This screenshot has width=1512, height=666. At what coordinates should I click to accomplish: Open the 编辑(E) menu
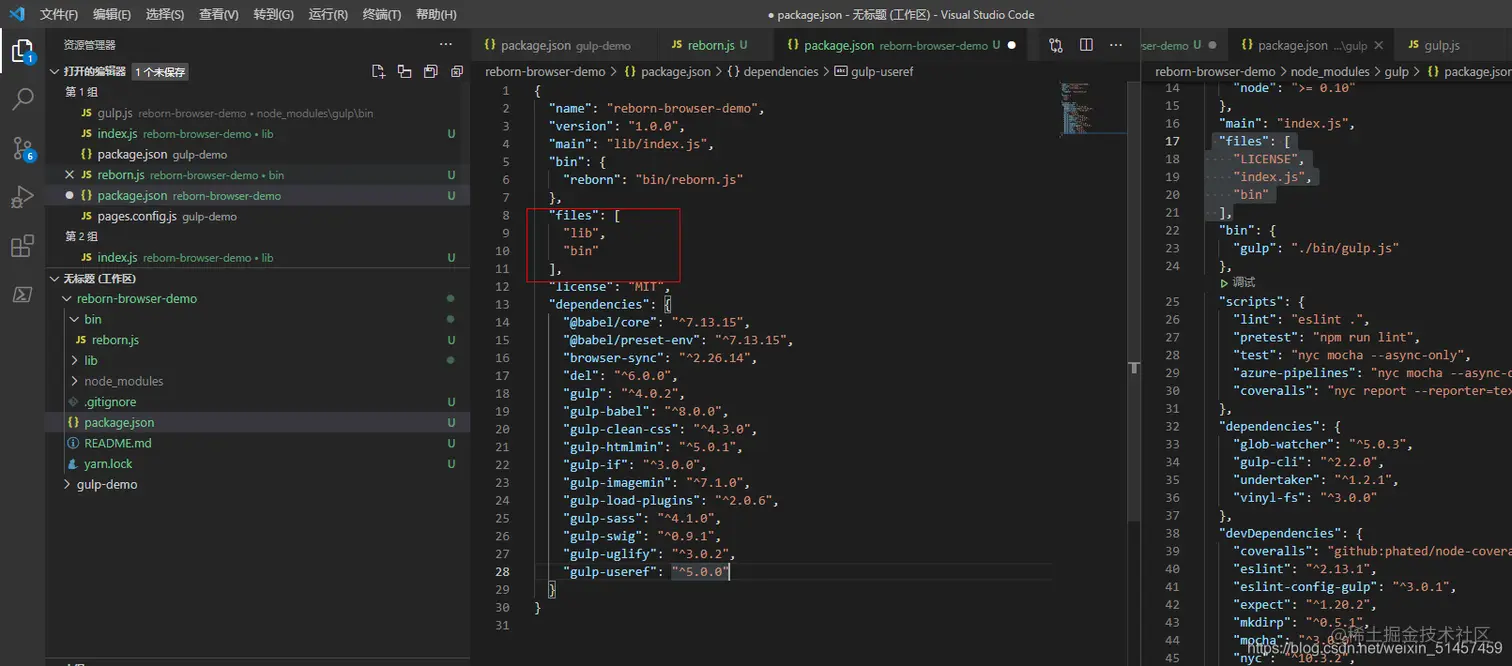[x=112, y=14]
